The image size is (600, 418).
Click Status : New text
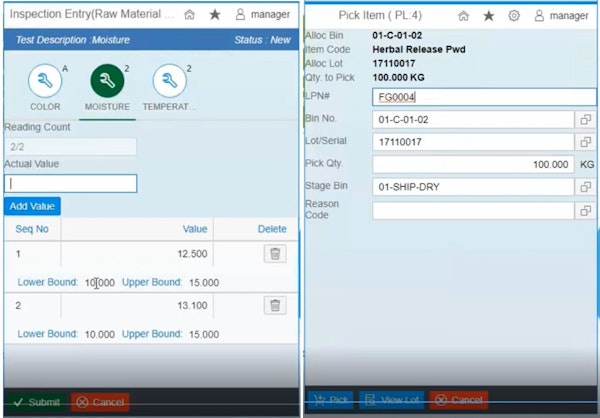[x=262, y=40]
